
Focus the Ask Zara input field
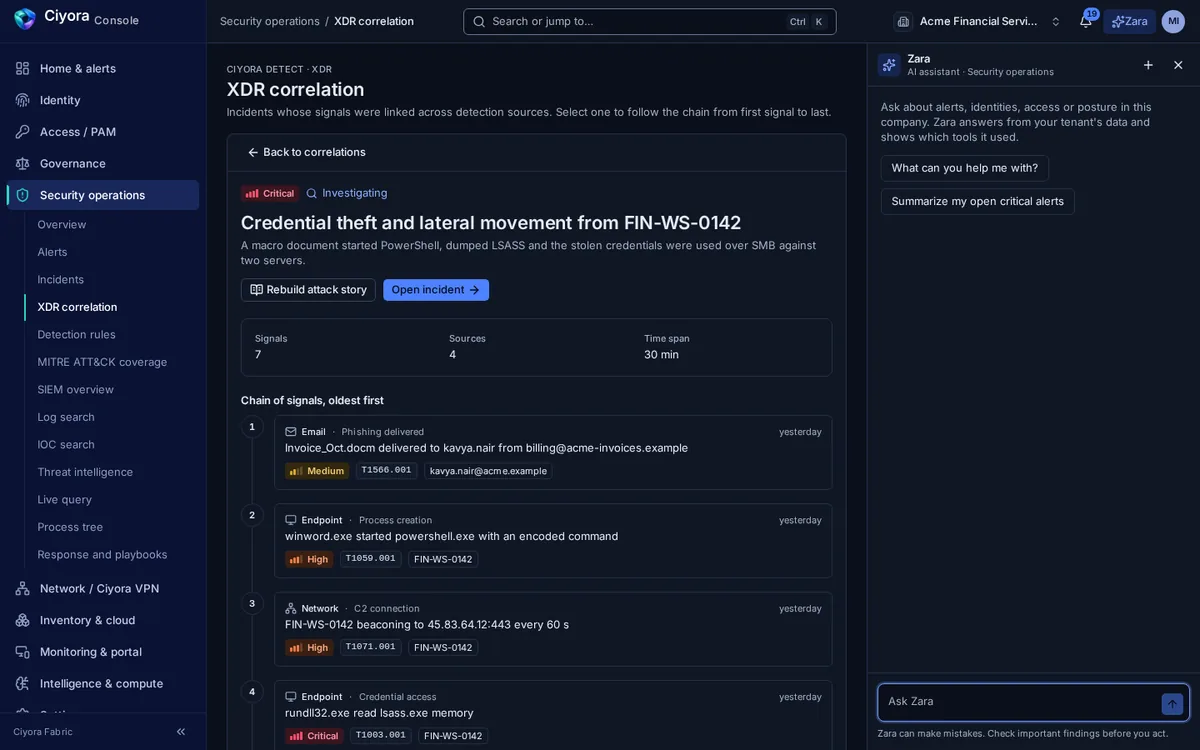1020,702
